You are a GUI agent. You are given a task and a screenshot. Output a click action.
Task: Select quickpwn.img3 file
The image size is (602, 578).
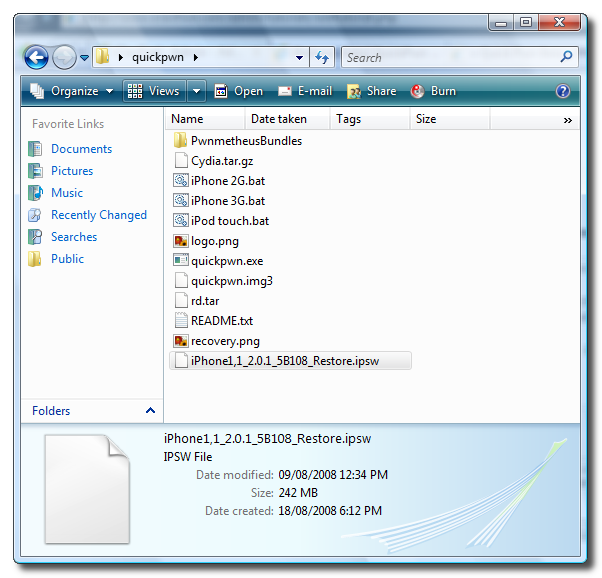pos(232,281)
